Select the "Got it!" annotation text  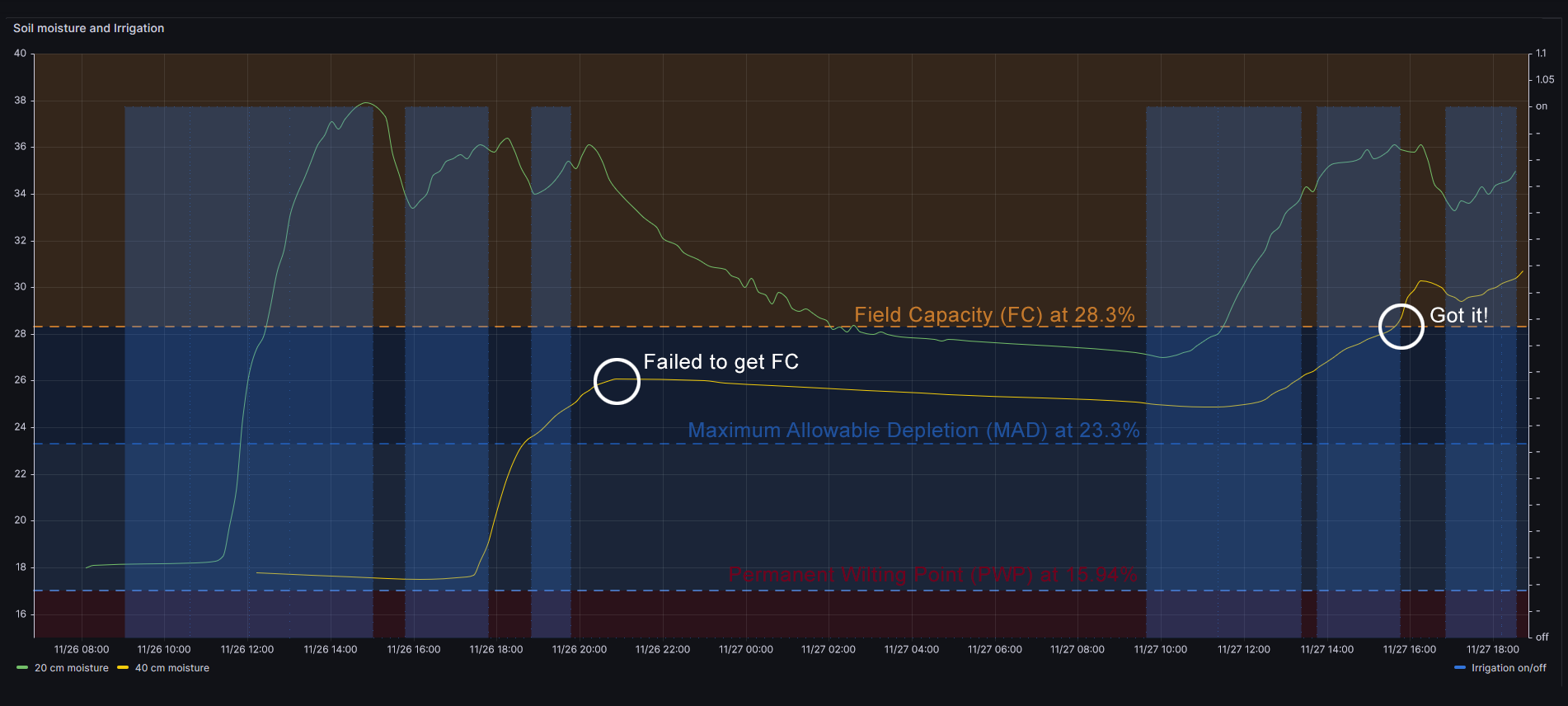(1458, 315)
